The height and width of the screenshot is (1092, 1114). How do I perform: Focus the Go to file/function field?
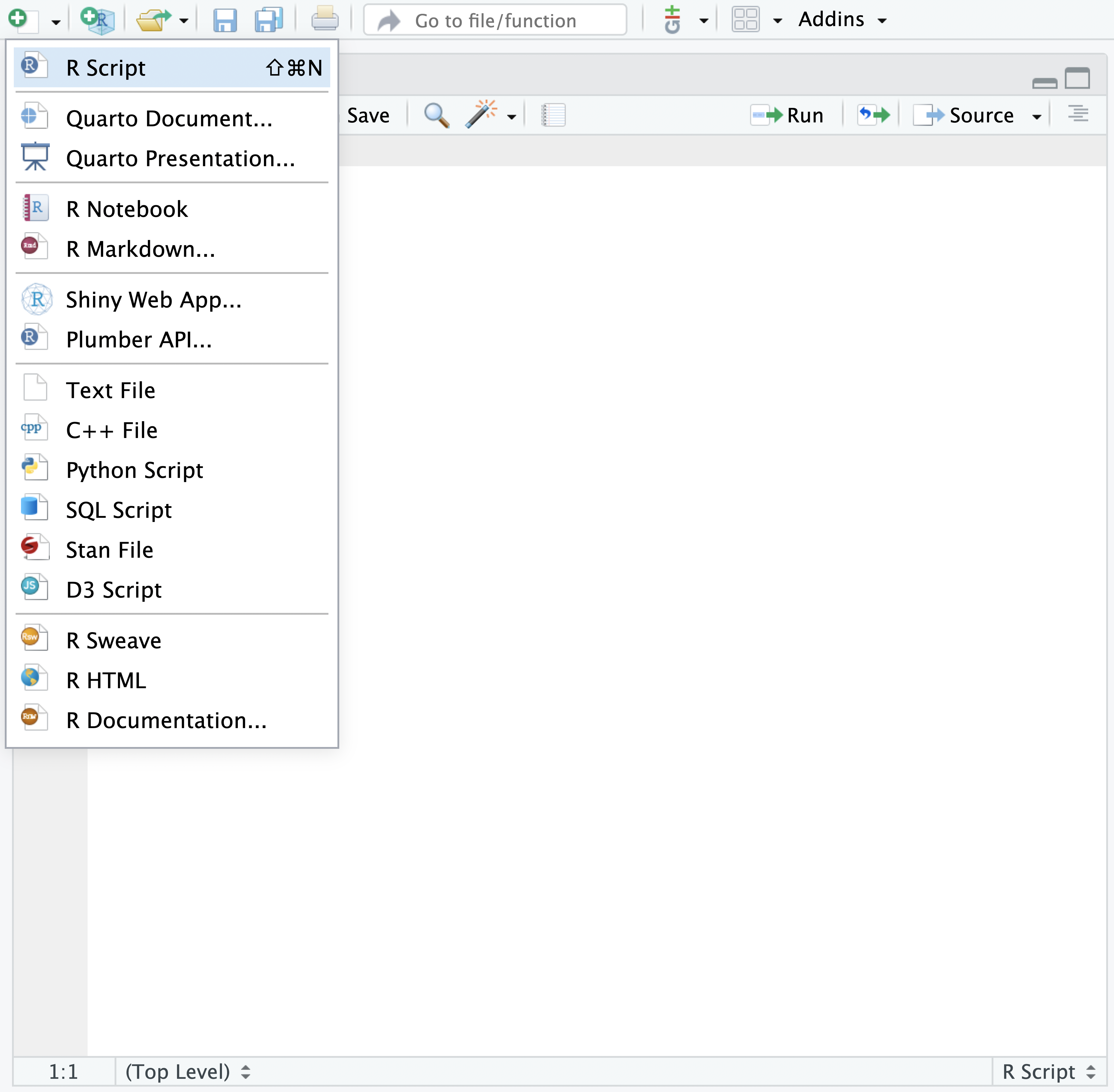click(496, 20)
